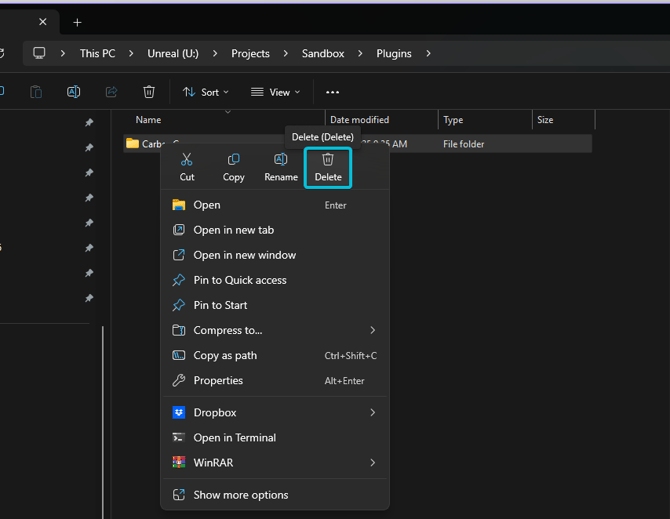670x519 pixels.
Task: Open a new tab with plus button
Action: 77,23
